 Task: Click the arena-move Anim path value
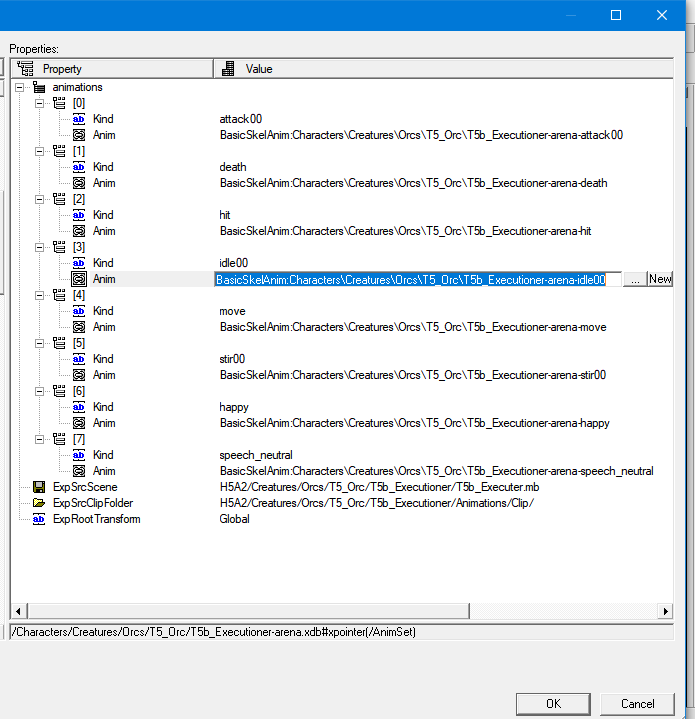click(413, 327)
